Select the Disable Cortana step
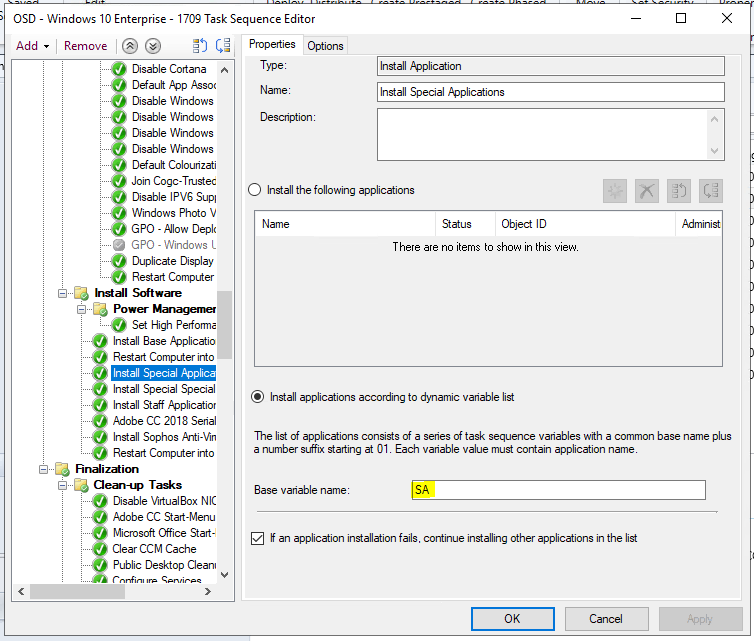The image size is (754, 641). (169, 69)
